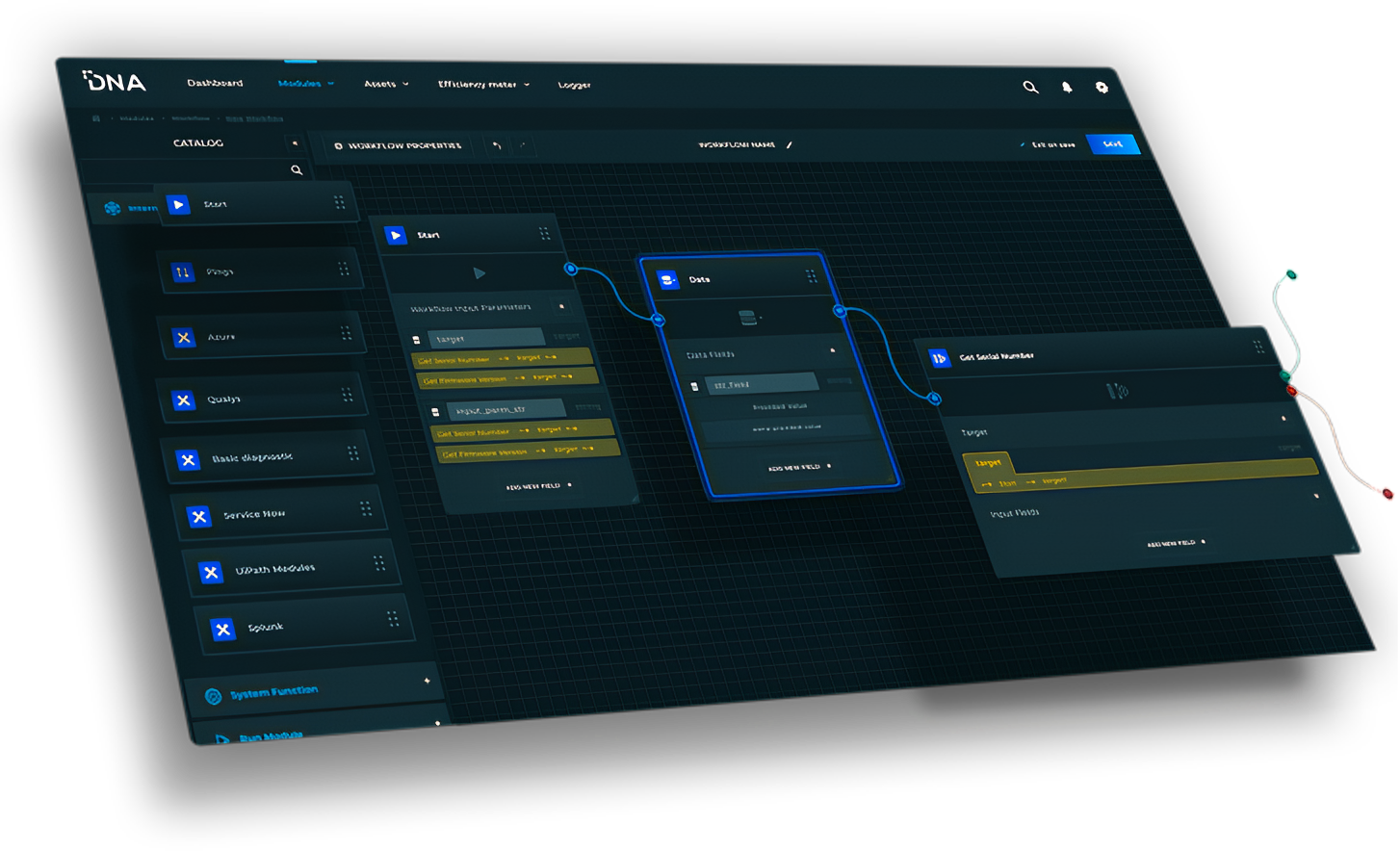Open the Dashboard page
The image size is (1400, 851).
215,83
